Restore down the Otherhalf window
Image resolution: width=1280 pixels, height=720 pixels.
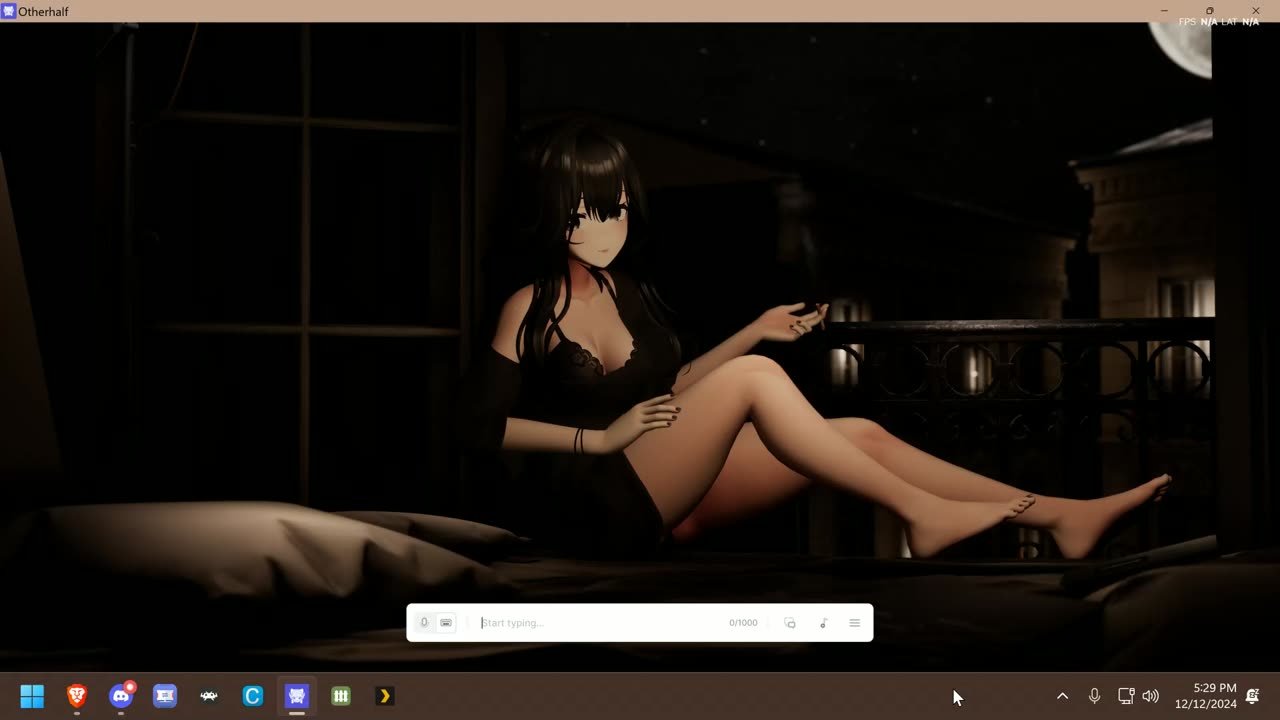[1210, 11]
